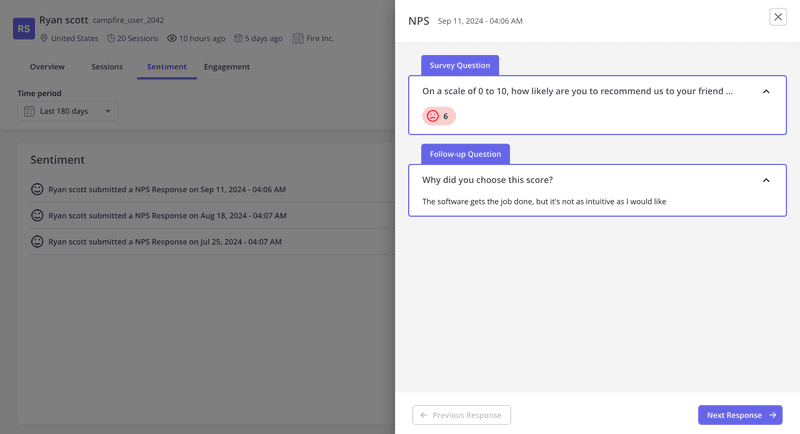Click the recommend-us question text
800x434 pixels.
(x=577, y=91)
